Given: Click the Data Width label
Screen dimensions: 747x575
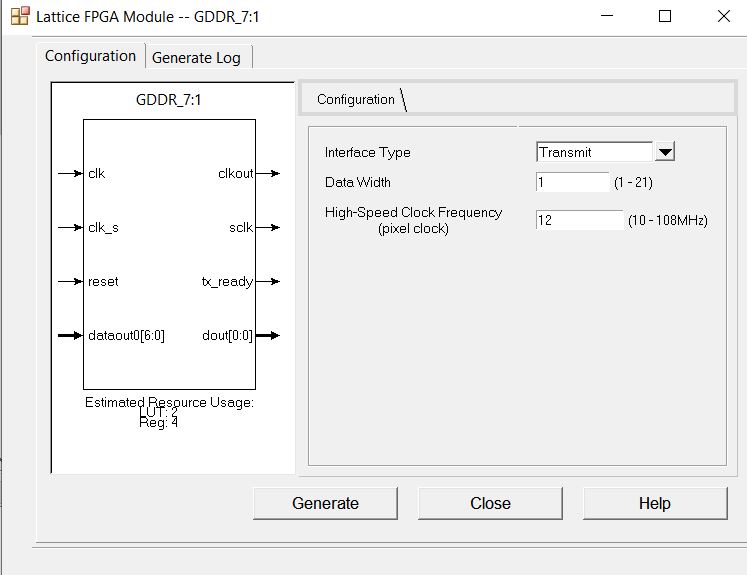Looking at the screenshot, I should coord(357,182).
